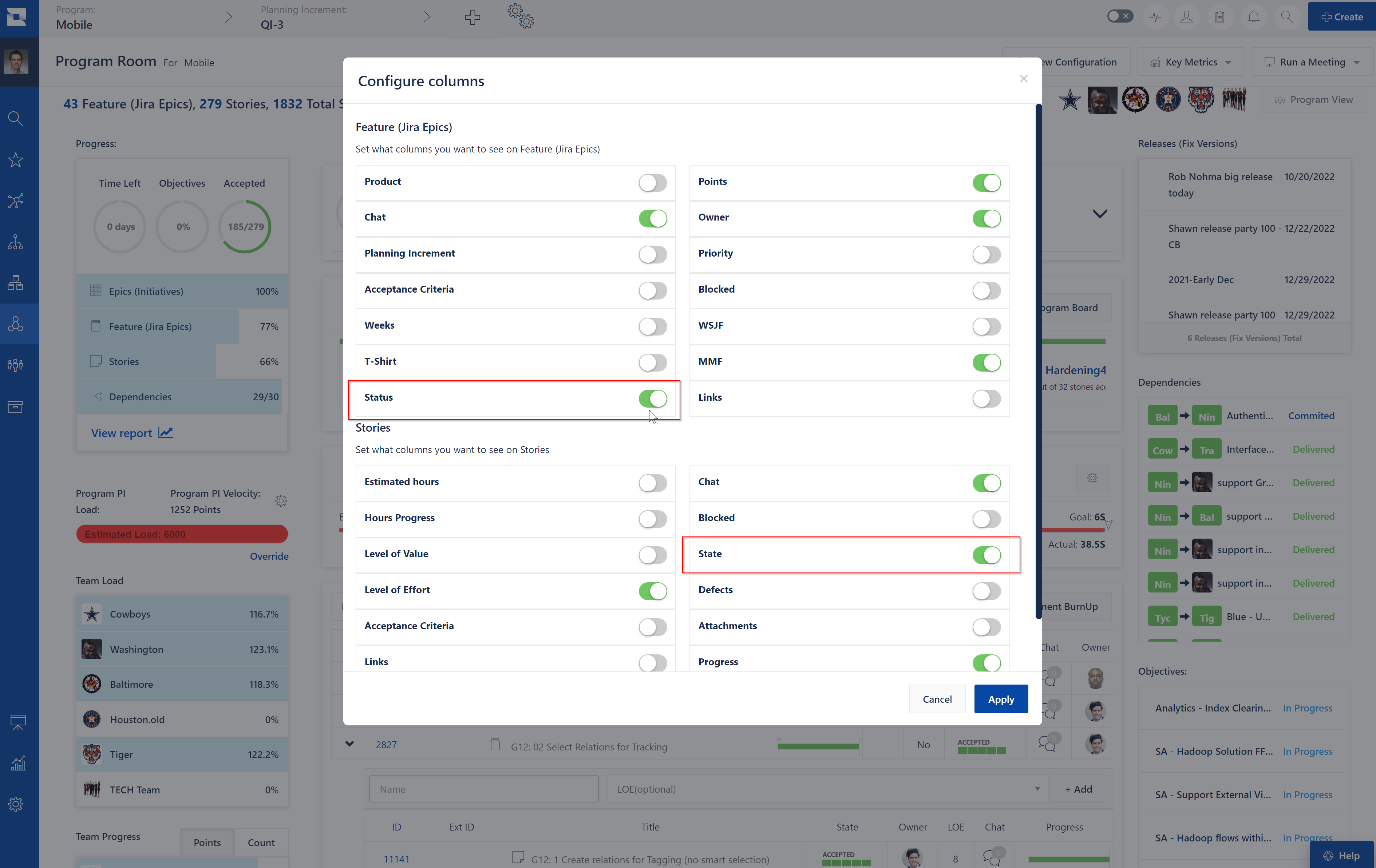
Task: Turn off the Status column toggle
Action: pyautogui.click(x=653, y=398)
